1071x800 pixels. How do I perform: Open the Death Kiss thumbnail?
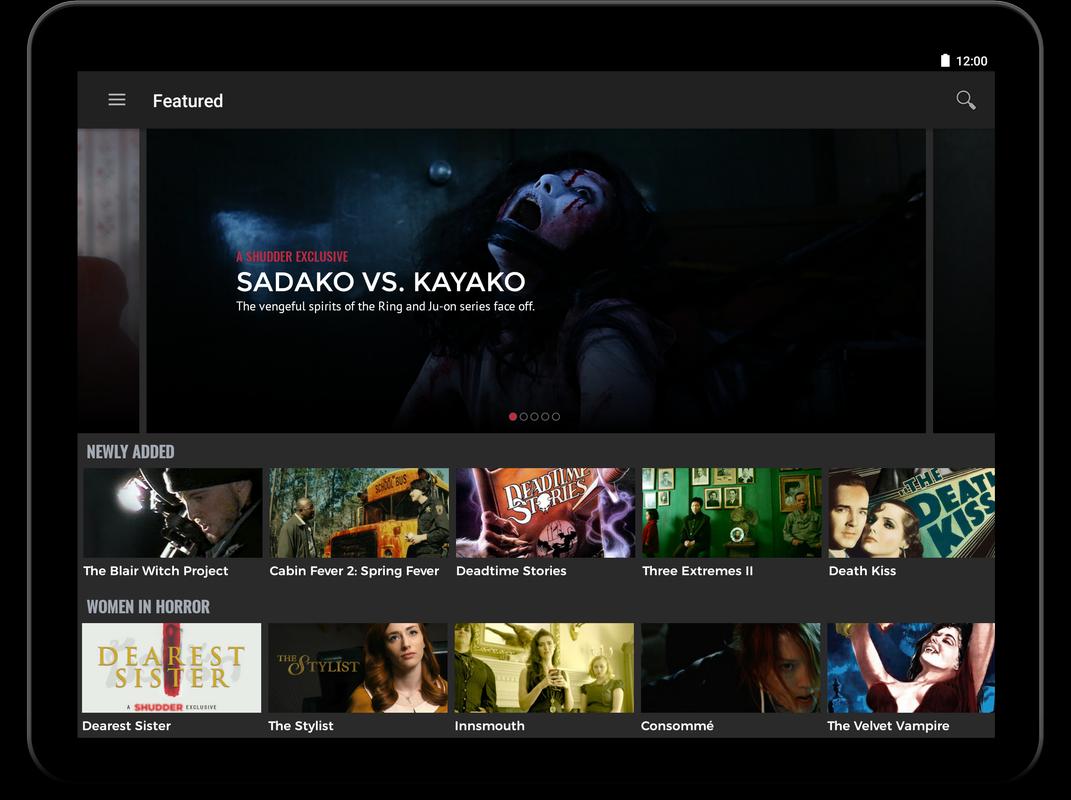[912, 512]
